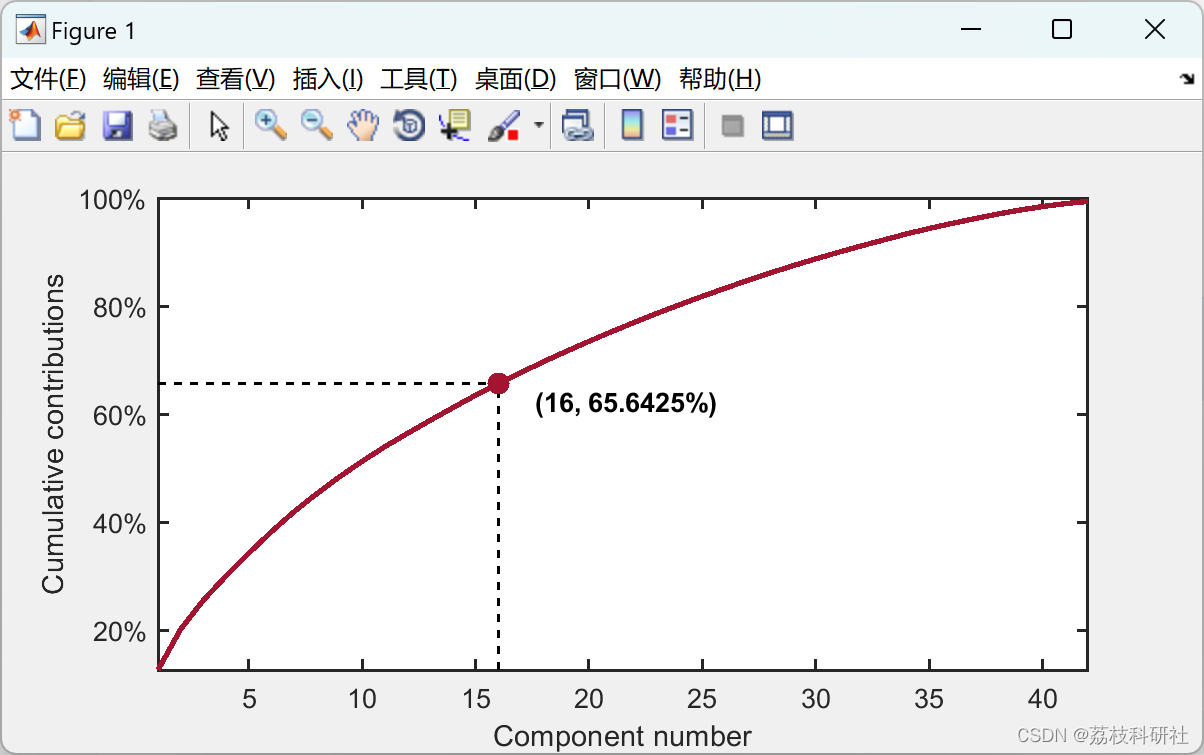Click the x-axis tick label "20"
Screen dimensions: 1204x755
click(x=589, y=698)
